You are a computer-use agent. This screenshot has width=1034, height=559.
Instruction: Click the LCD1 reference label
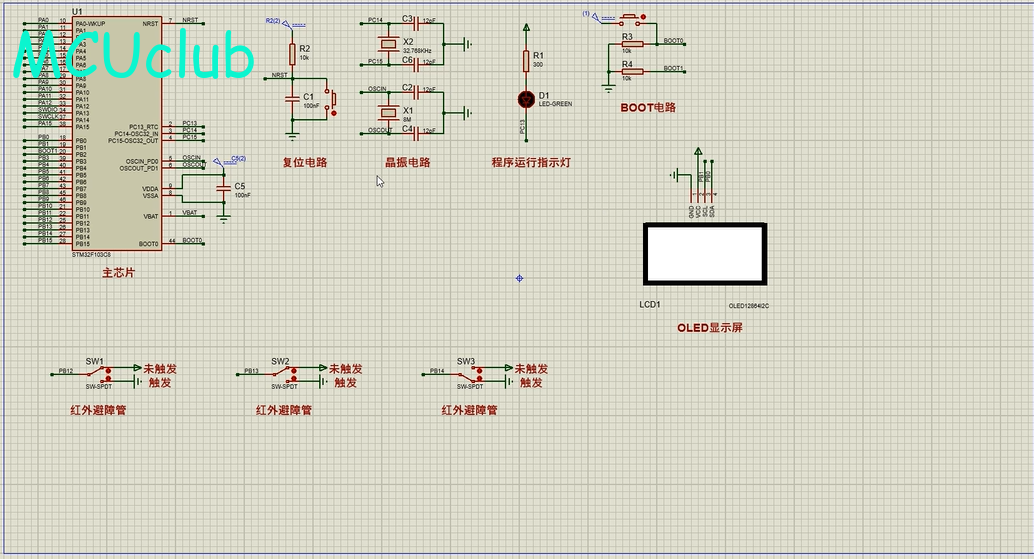coord(650,305)
